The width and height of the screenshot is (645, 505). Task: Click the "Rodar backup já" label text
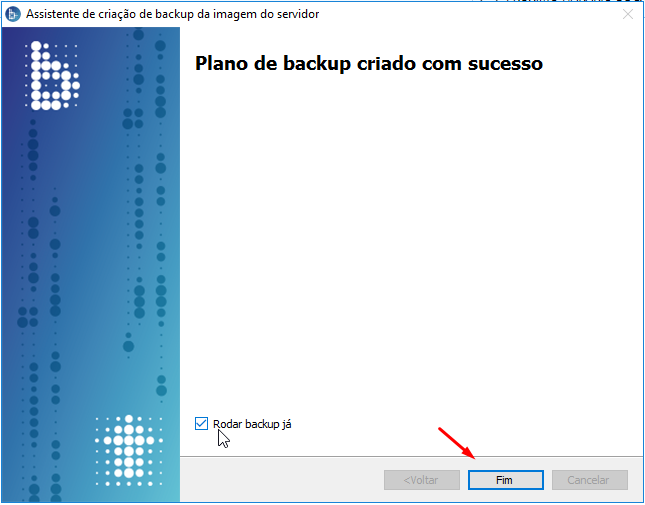252,424
